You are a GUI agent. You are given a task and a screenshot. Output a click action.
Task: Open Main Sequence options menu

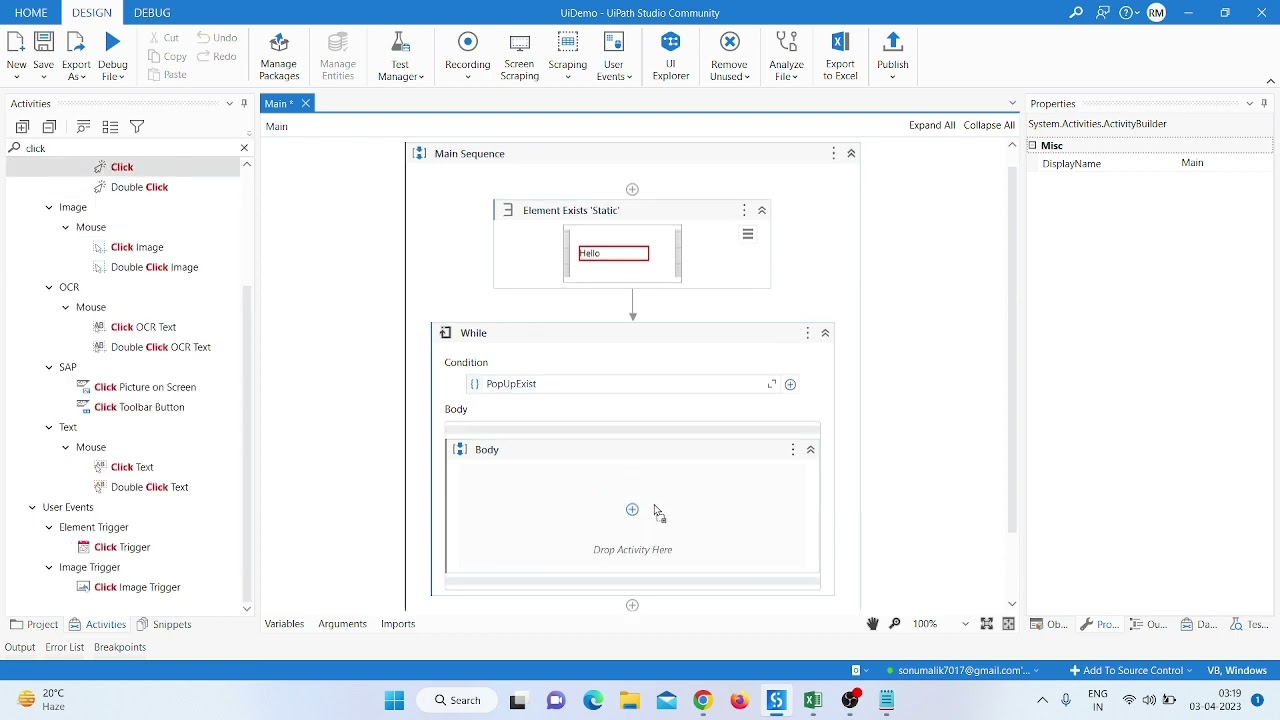[x=833, y=154]
